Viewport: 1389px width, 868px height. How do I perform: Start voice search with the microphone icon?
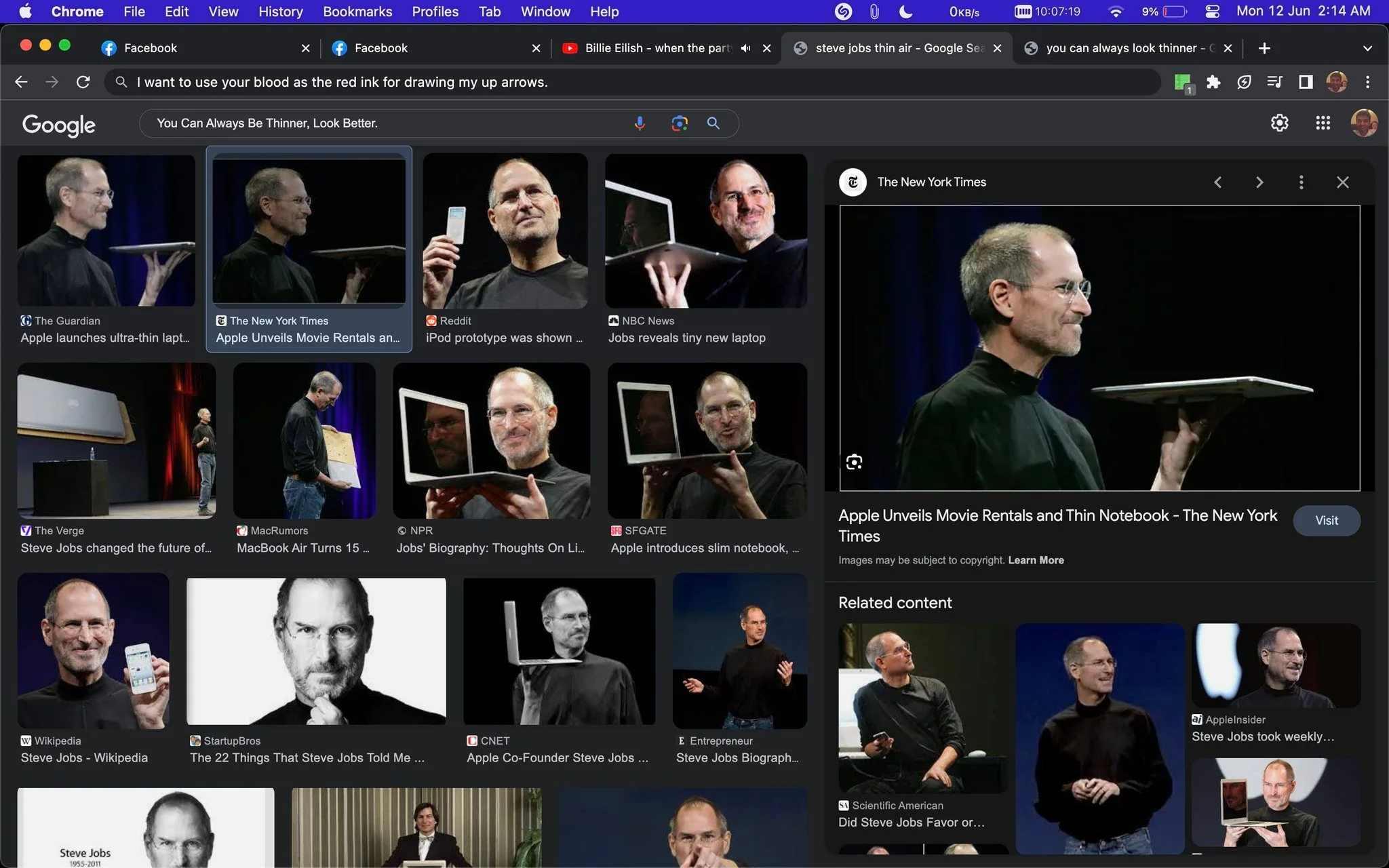click(x=640, y=123)
